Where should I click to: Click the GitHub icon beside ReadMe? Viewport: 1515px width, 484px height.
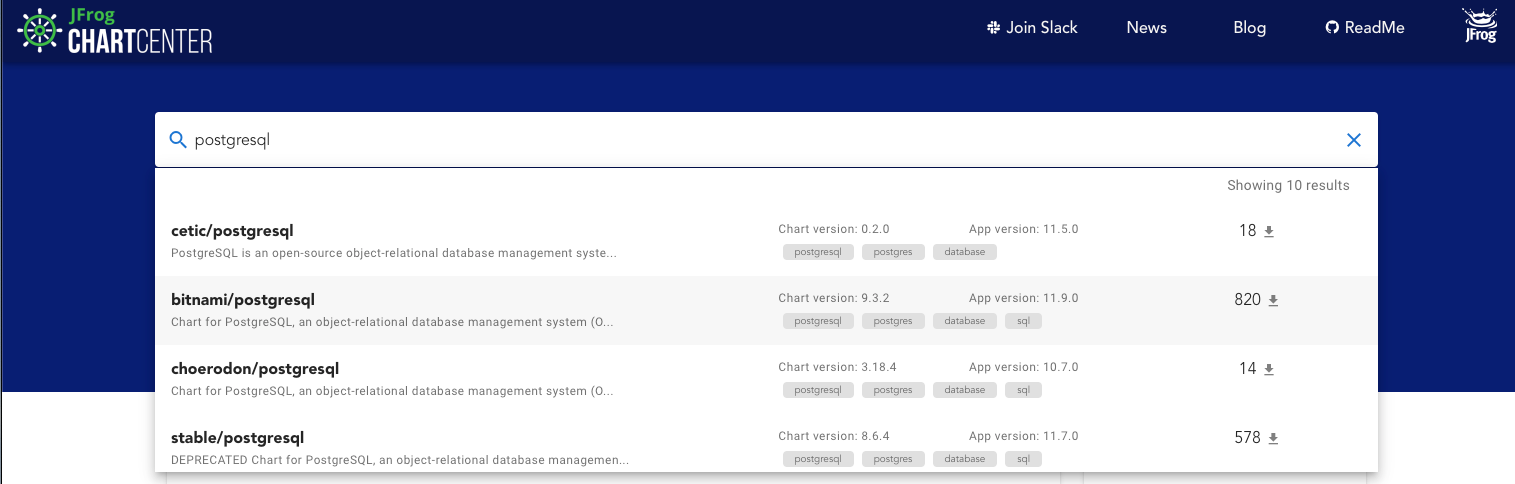1332,28
